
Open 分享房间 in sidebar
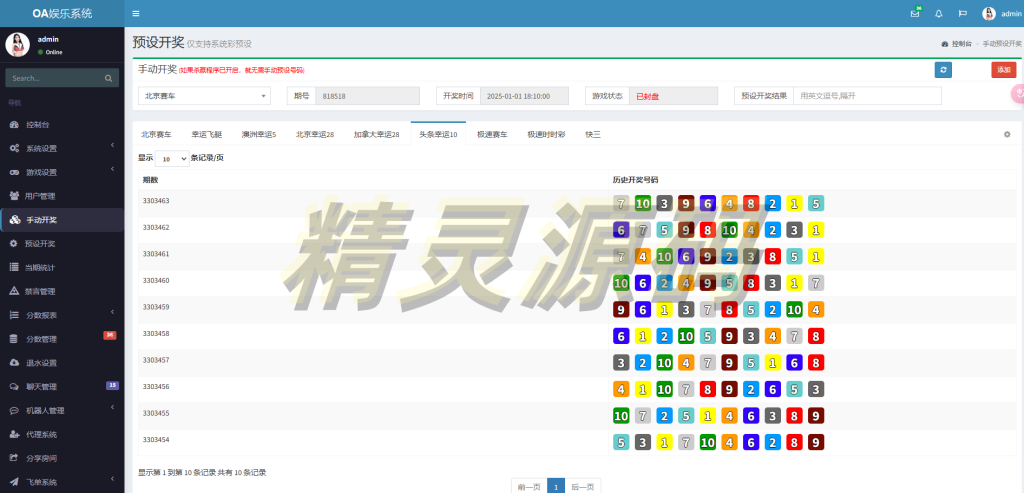coord(62,458)
